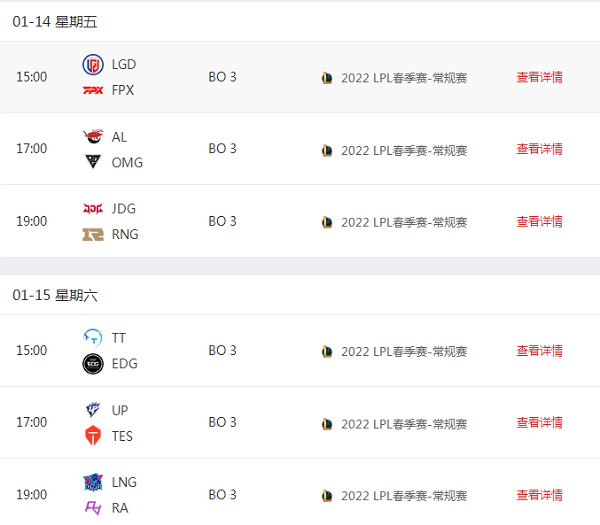This screenshot has width=600, height=525.
Task: Open 查看详情 for UP vs TES match
Action: click(540, 422)
